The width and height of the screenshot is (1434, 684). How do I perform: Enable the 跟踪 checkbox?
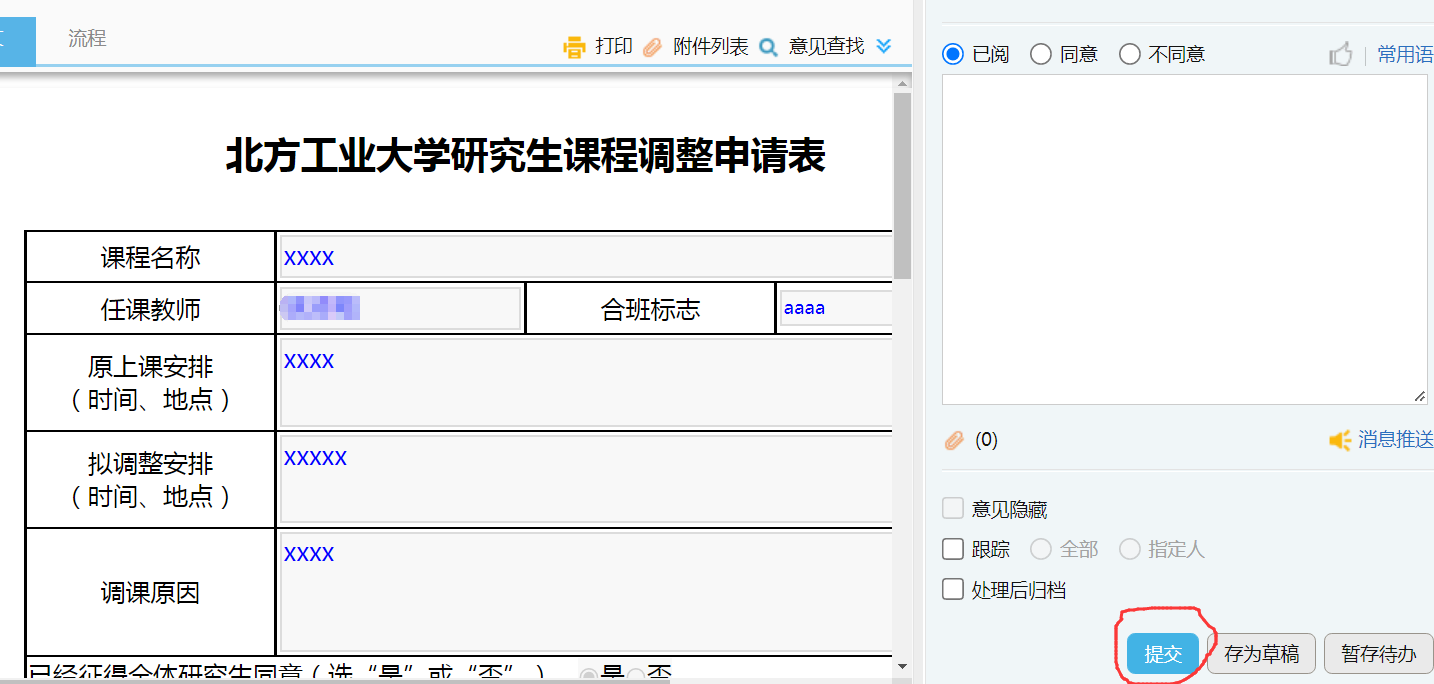tap(953, 549)
